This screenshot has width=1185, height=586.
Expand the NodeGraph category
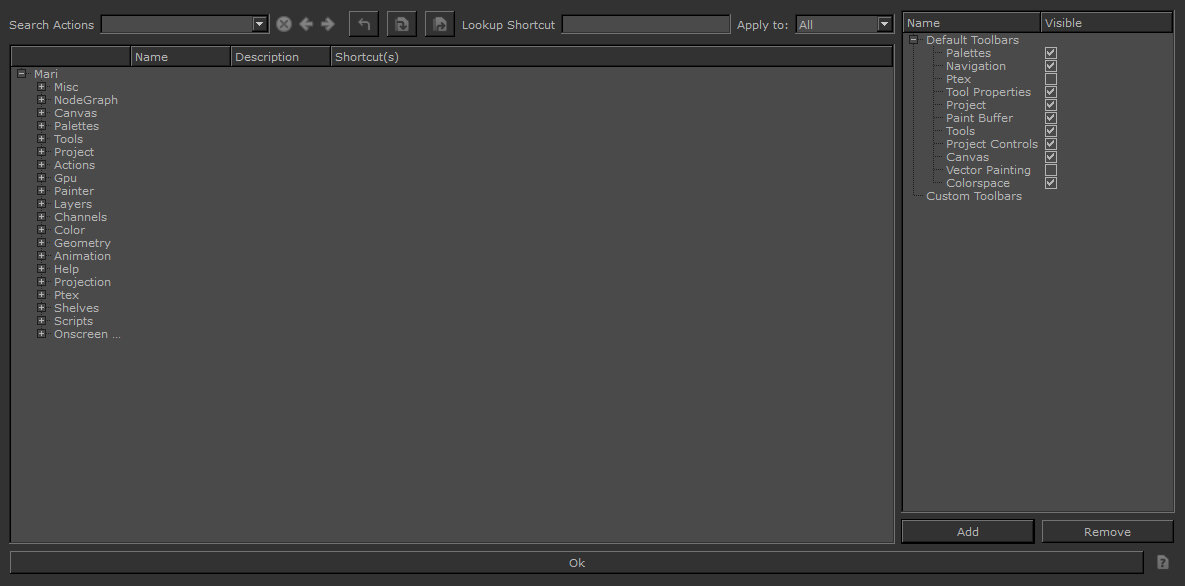tap(40, 99)
